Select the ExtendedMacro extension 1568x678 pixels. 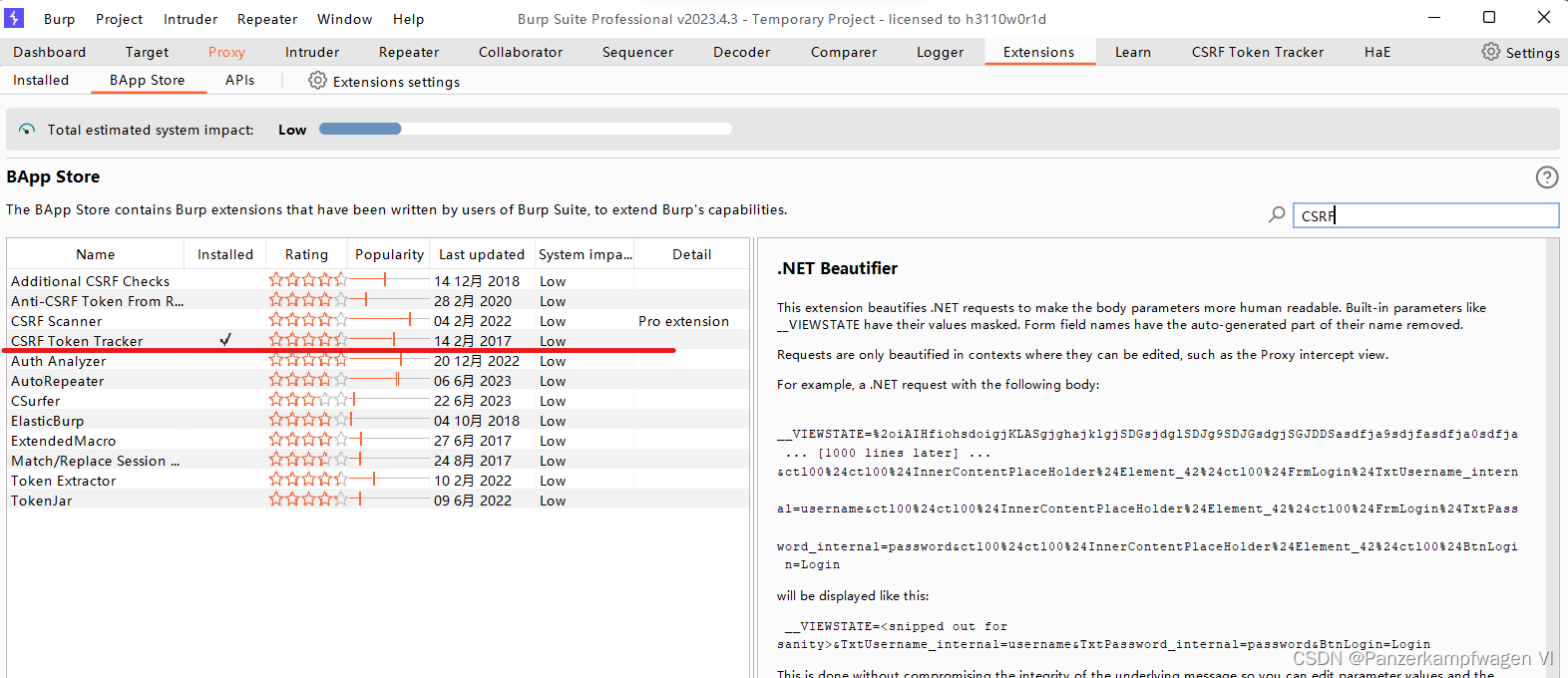pyautogui.click(x=378, y=440)
